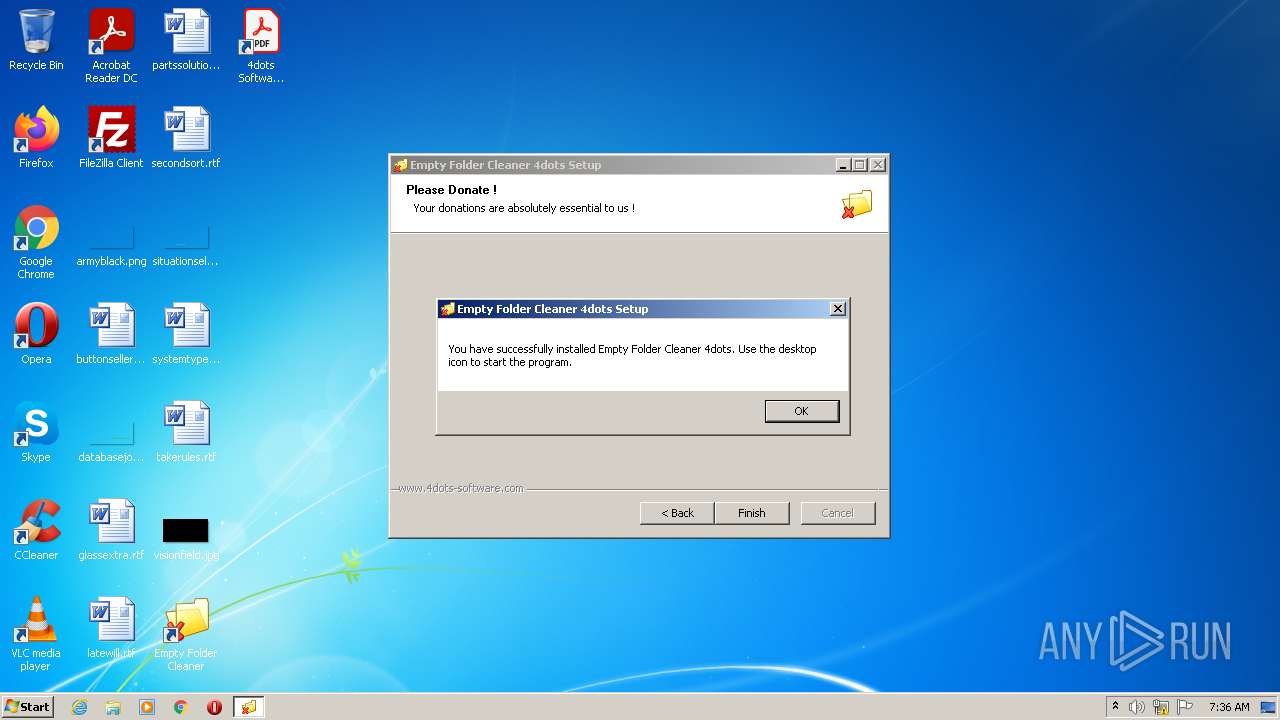
Task: Select secondsort.rtf file icon
Action: [x=186, y=138]
